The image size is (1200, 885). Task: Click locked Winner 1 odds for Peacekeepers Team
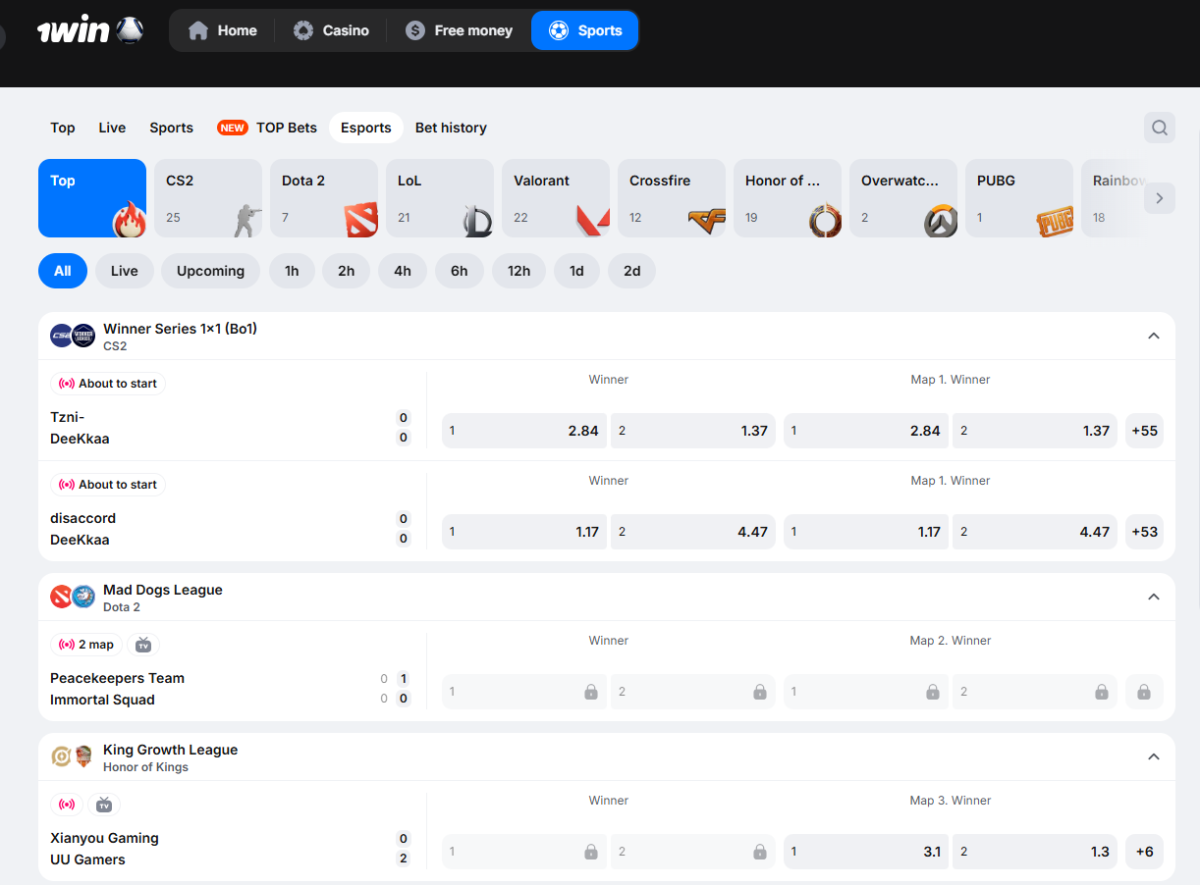(524, 692)
